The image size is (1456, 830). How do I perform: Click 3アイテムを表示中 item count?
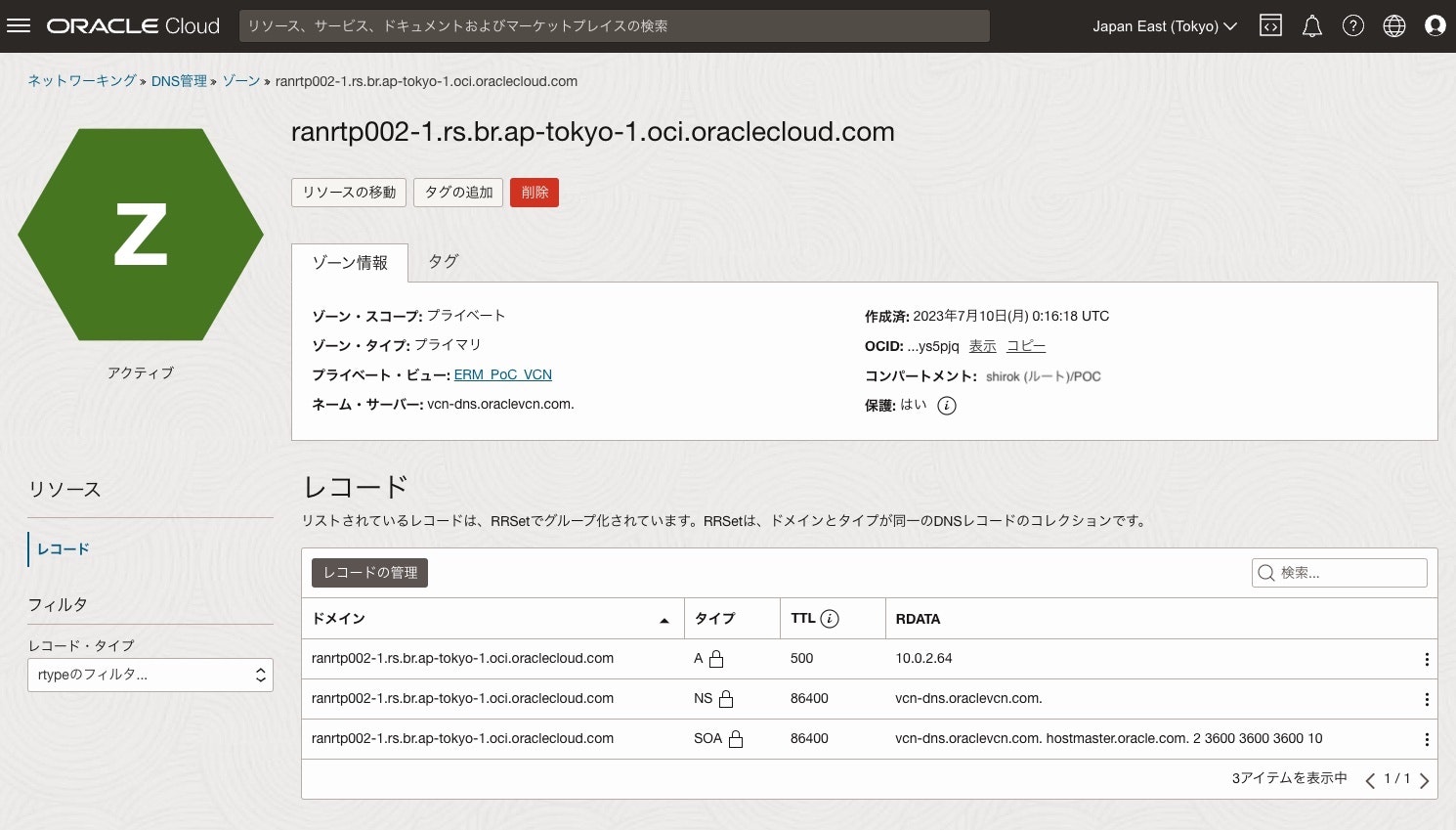[x=1289, y=778]
